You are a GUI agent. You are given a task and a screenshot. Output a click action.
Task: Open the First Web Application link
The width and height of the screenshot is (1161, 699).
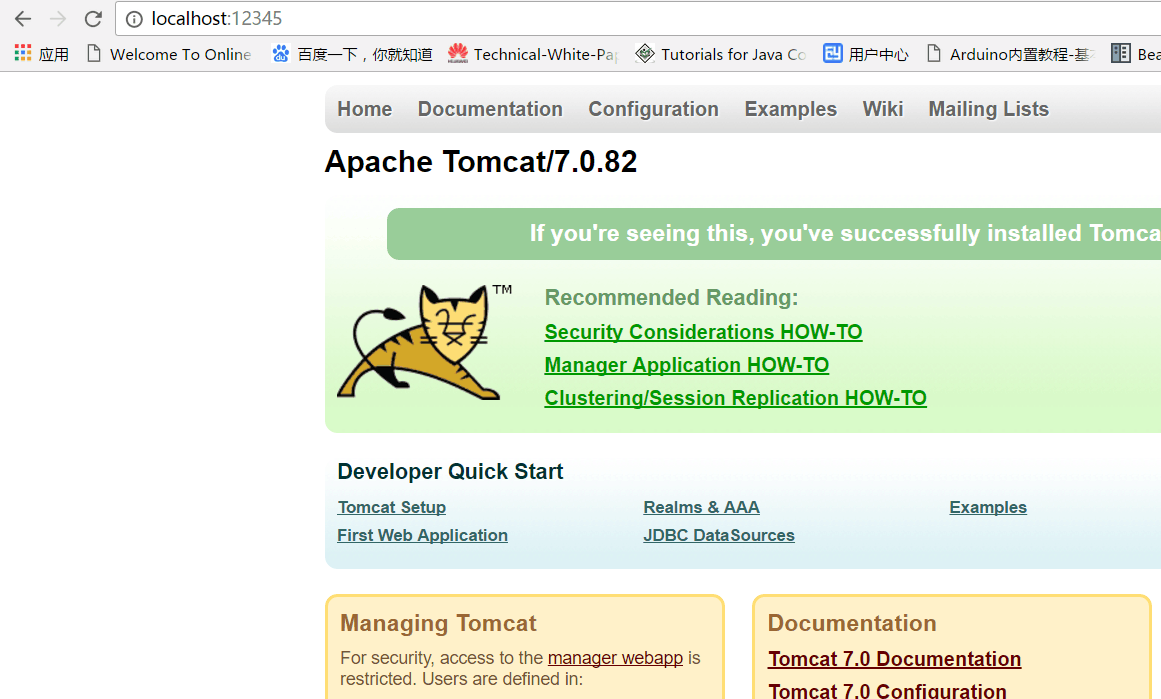click(422, 535)
